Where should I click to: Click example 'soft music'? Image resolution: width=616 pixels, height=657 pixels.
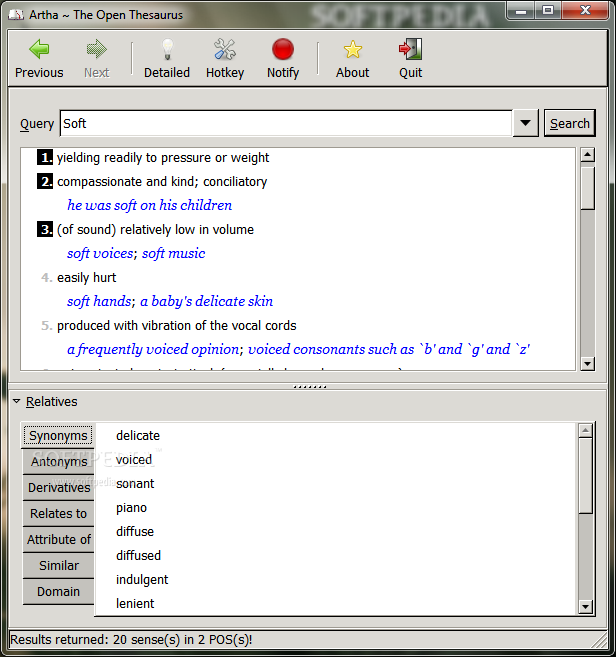(x=173, y=253)
